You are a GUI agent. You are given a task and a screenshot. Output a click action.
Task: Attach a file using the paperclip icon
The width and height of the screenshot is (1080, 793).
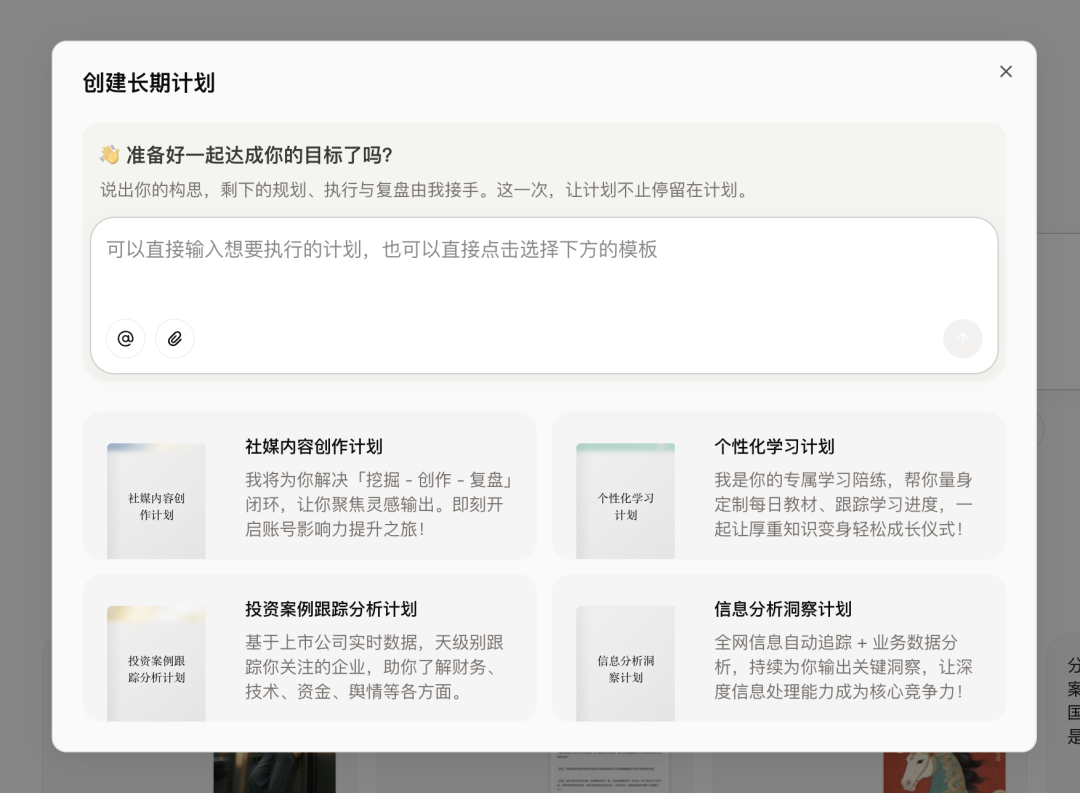[175, 339]
